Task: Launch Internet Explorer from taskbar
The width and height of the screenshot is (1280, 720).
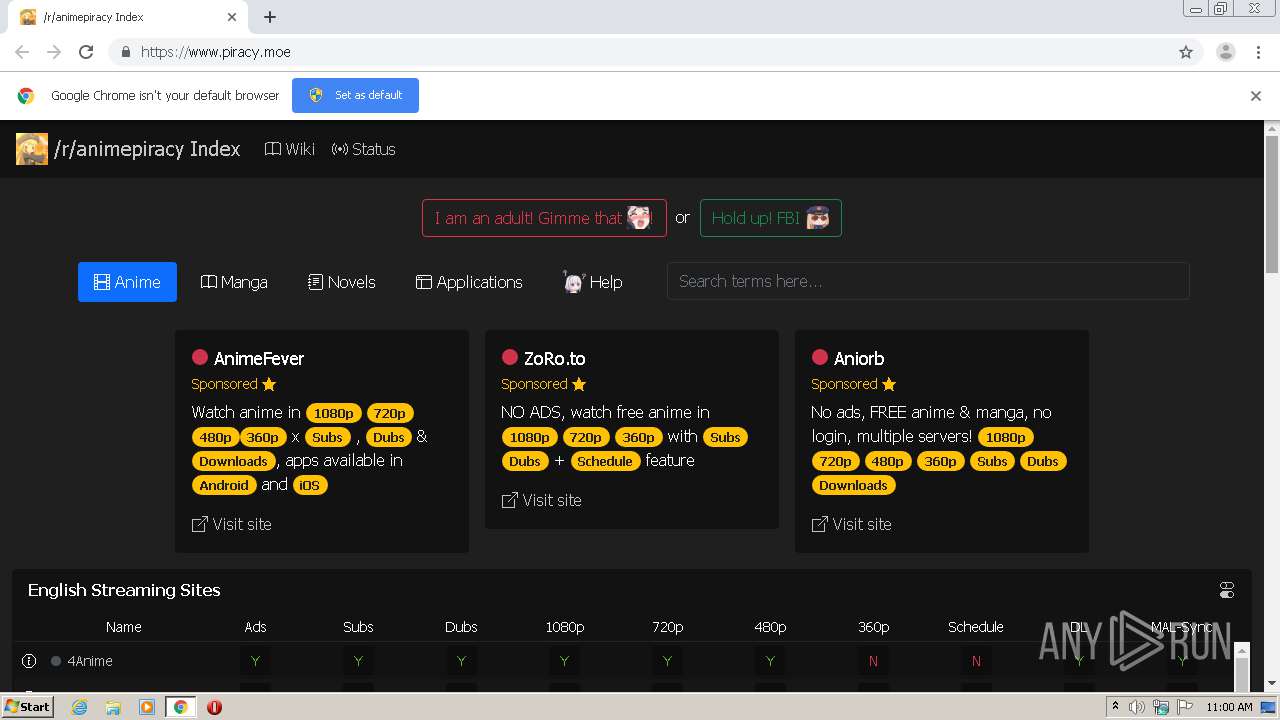Action: coord(80,707)
